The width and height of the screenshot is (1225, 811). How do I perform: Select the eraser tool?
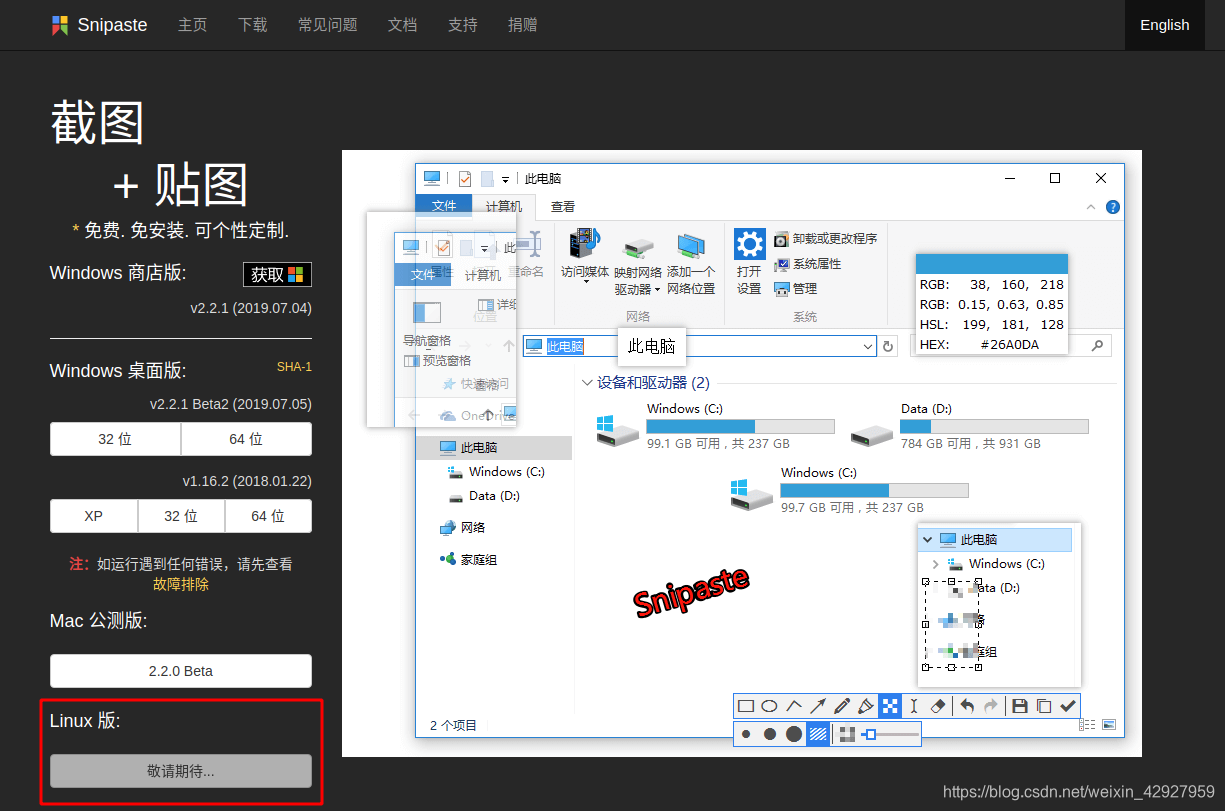click(937, 706)
